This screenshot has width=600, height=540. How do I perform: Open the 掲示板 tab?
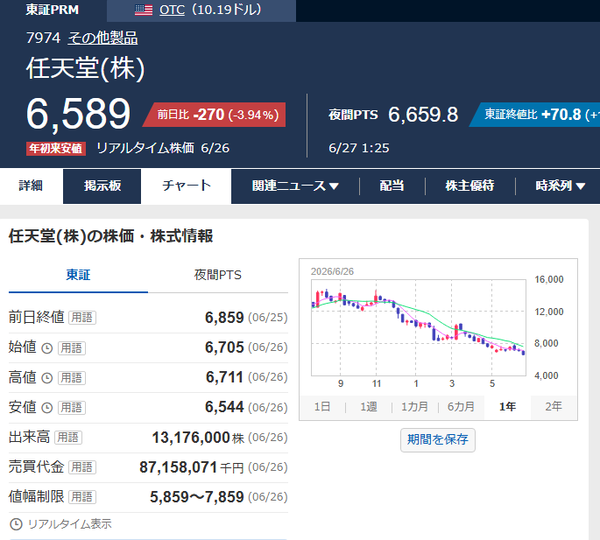pyautogui.click(x=102, y=186)
